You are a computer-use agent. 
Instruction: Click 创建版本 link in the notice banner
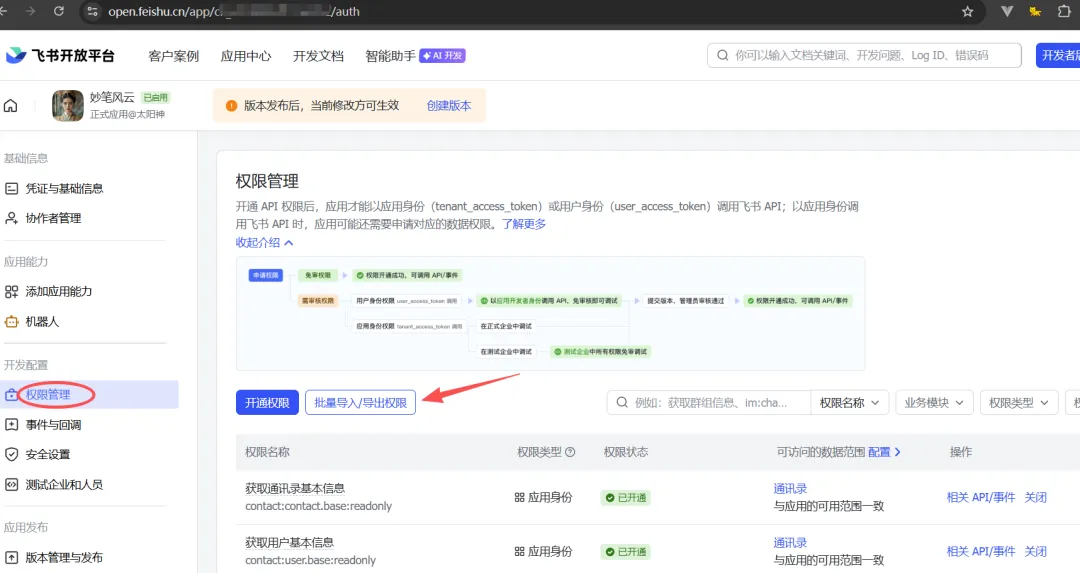pyautogui.click(x=449, y=105)
